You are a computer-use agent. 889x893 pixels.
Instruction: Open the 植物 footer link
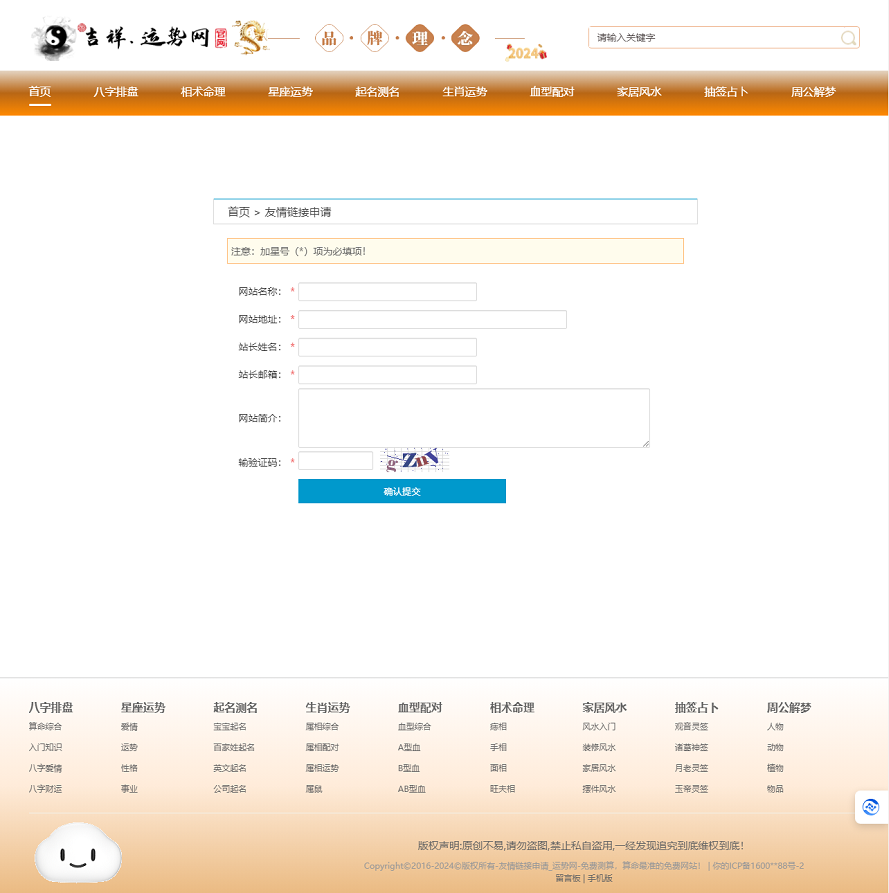[x=775, y=768]
